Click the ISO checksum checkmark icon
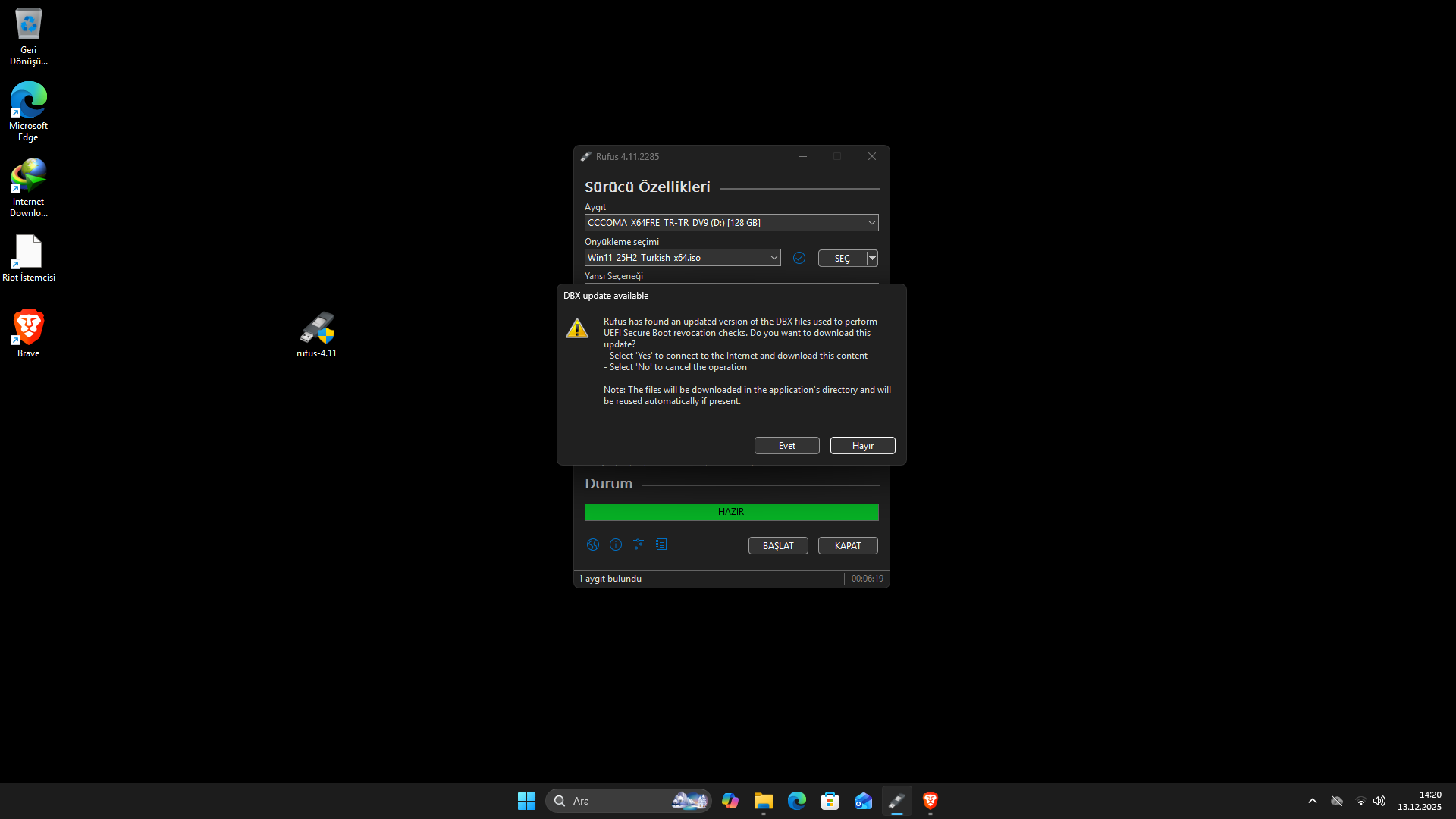Viewport: 1456px width, 819px height. point(799,258)
